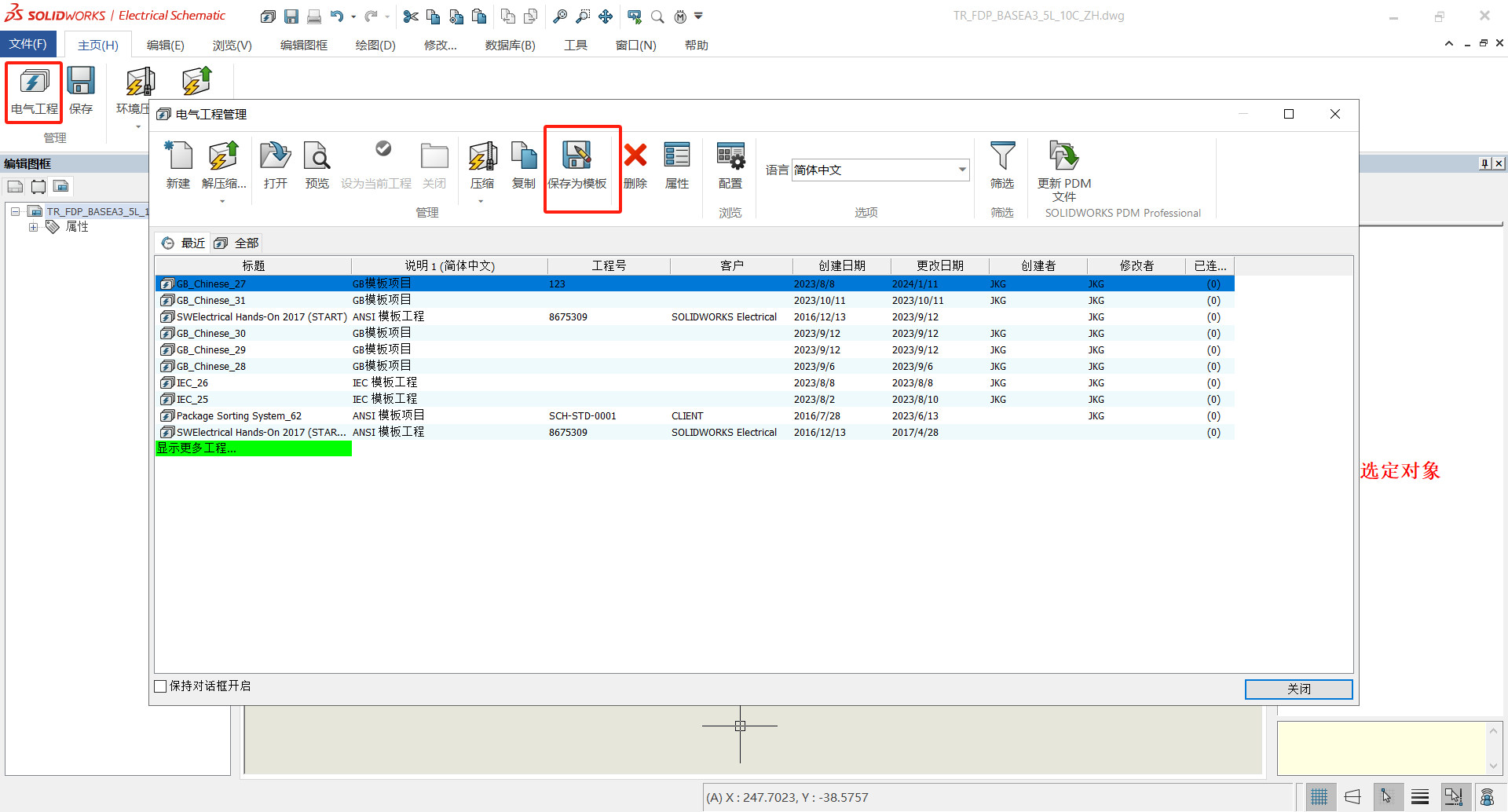Select the Package Sorting System_62 project

coord(695,416)
